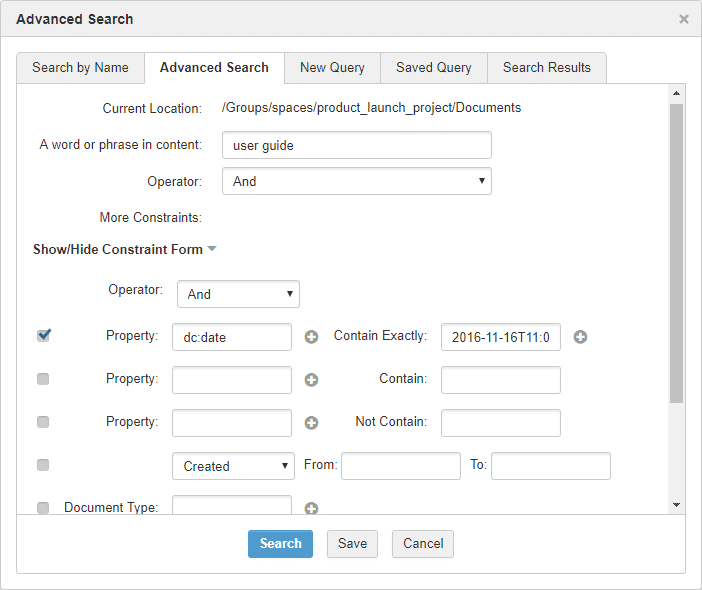Image resolution: width=702 pixels, height=590 pixels.
Task: Click plus icon beside Document Type field
Action: pyautogui.click(x=311, y=508)
